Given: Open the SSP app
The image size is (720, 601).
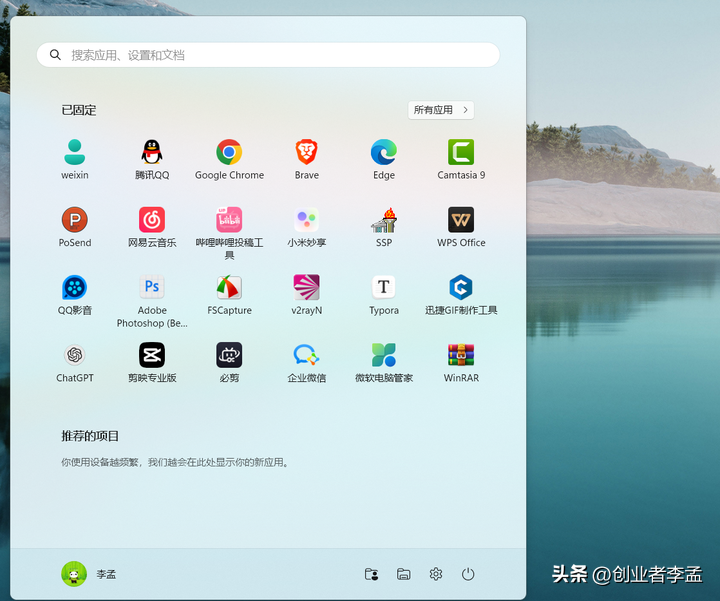Looking at the screenshot, I should [384, 227].
